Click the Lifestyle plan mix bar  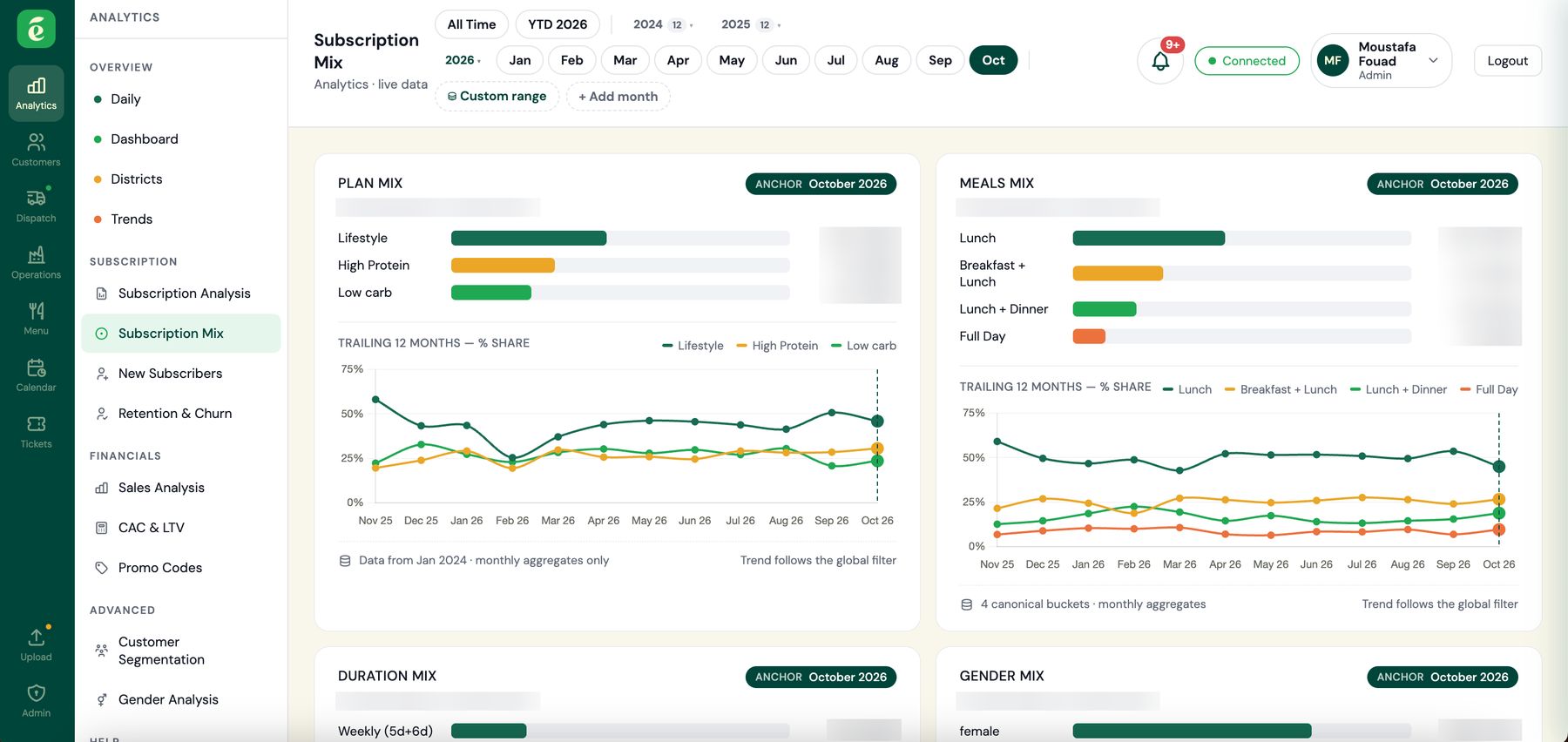529,239
